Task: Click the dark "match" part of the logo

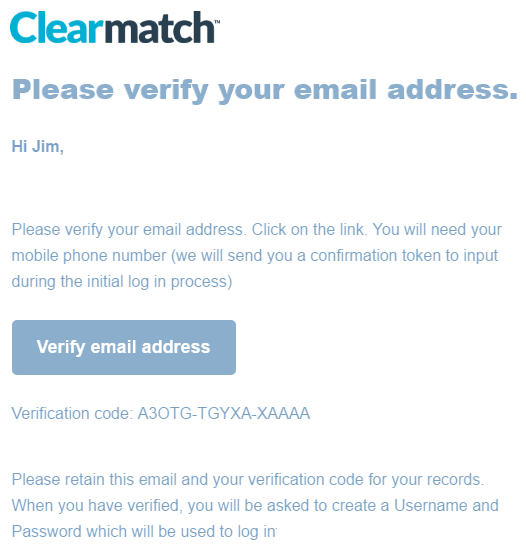Action: coord(159,27)
